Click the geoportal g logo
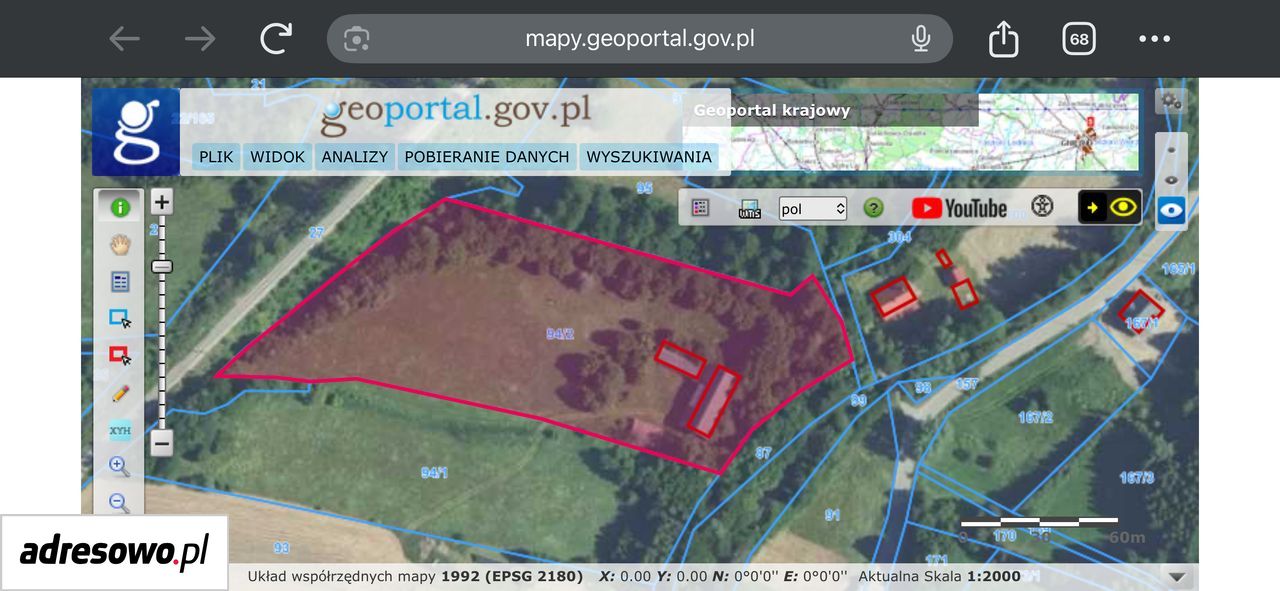 tap(136, 132)
